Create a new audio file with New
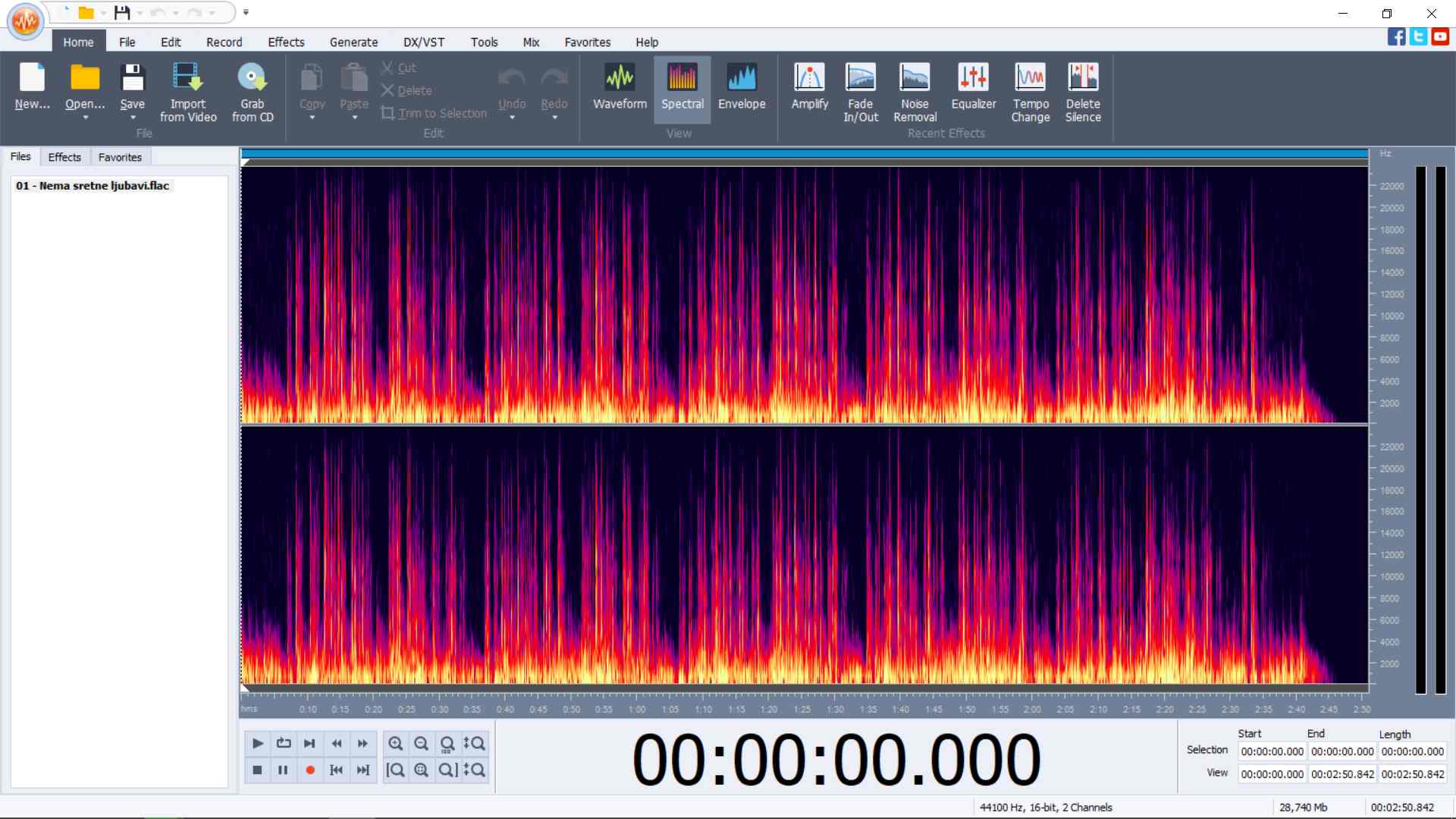Screen dimensions: 1456x819 [x=32, y=87]
